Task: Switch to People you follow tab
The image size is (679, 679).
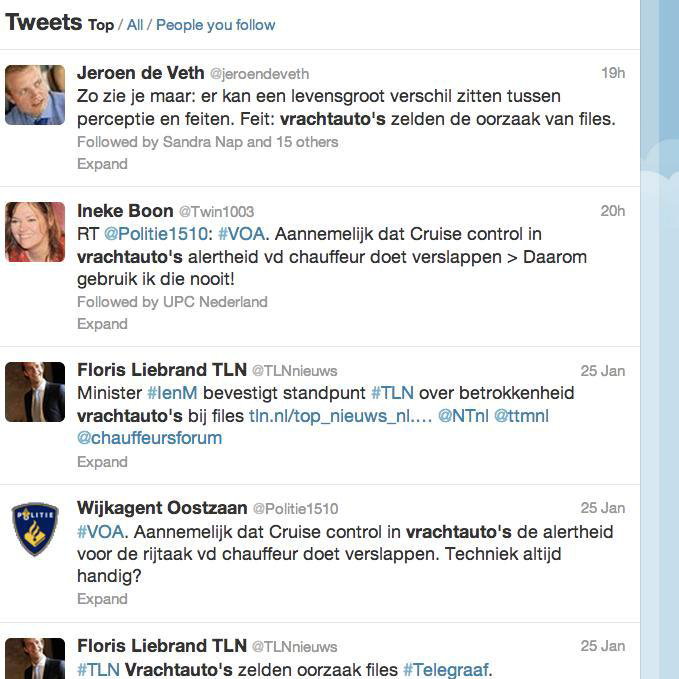Action: coord(216,25)
